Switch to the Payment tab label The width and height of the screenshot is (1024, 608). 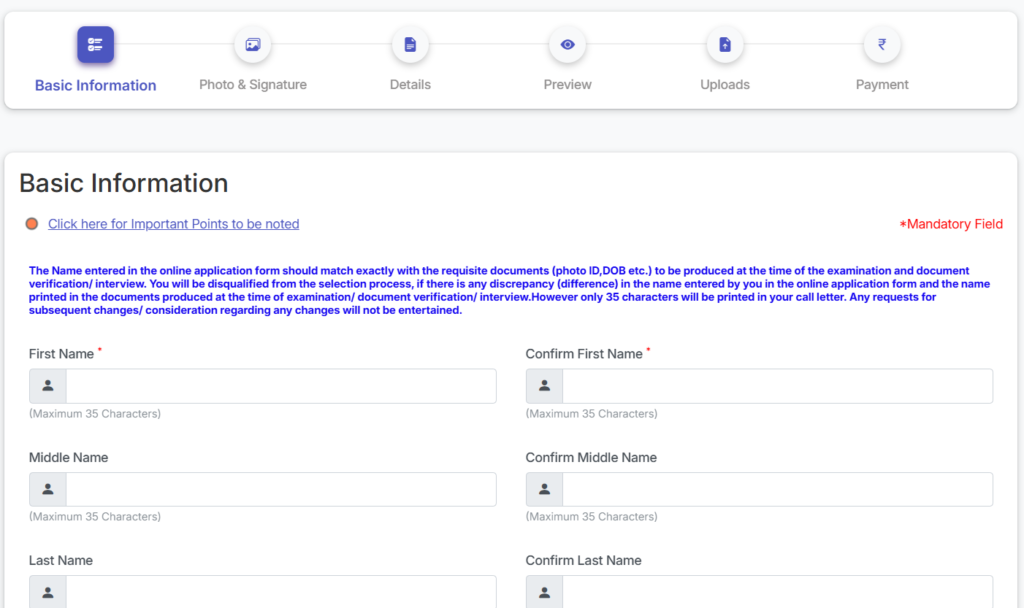click(882, 85)
